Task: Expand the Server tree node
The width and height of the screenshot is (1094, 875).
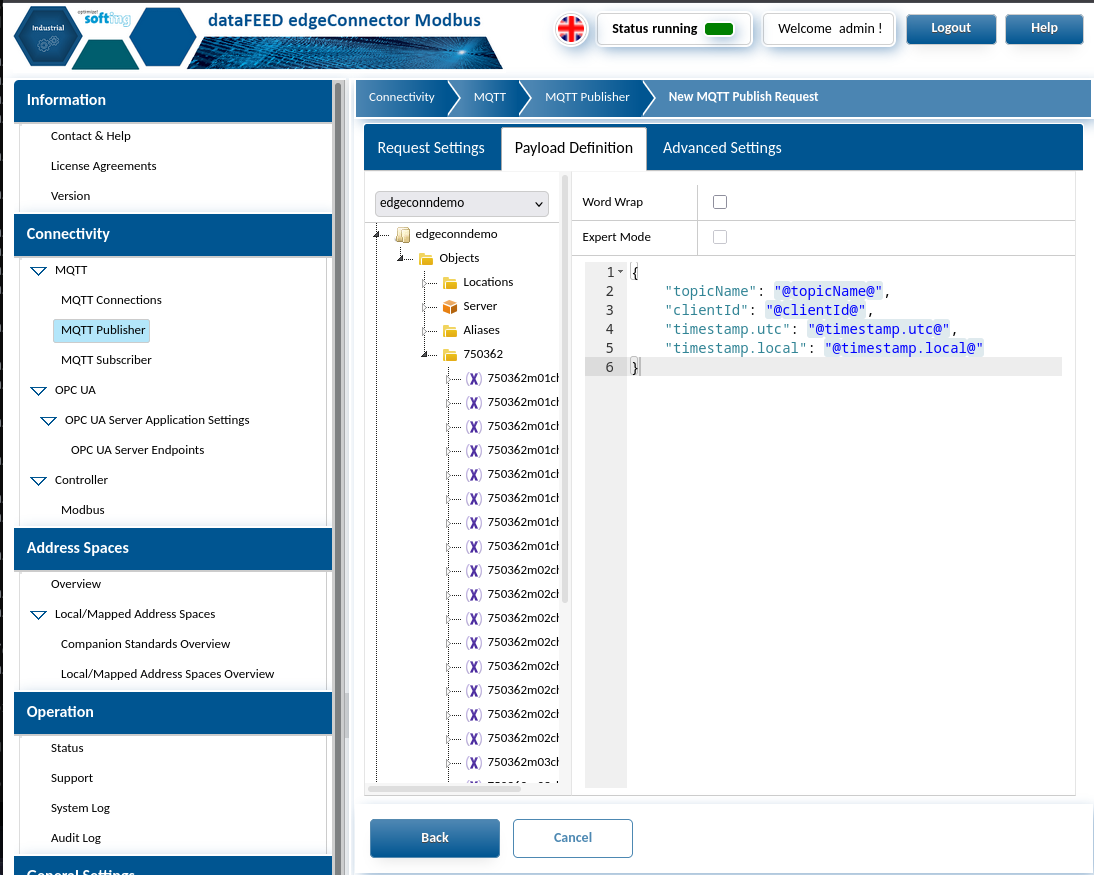Action: [424, 306]
